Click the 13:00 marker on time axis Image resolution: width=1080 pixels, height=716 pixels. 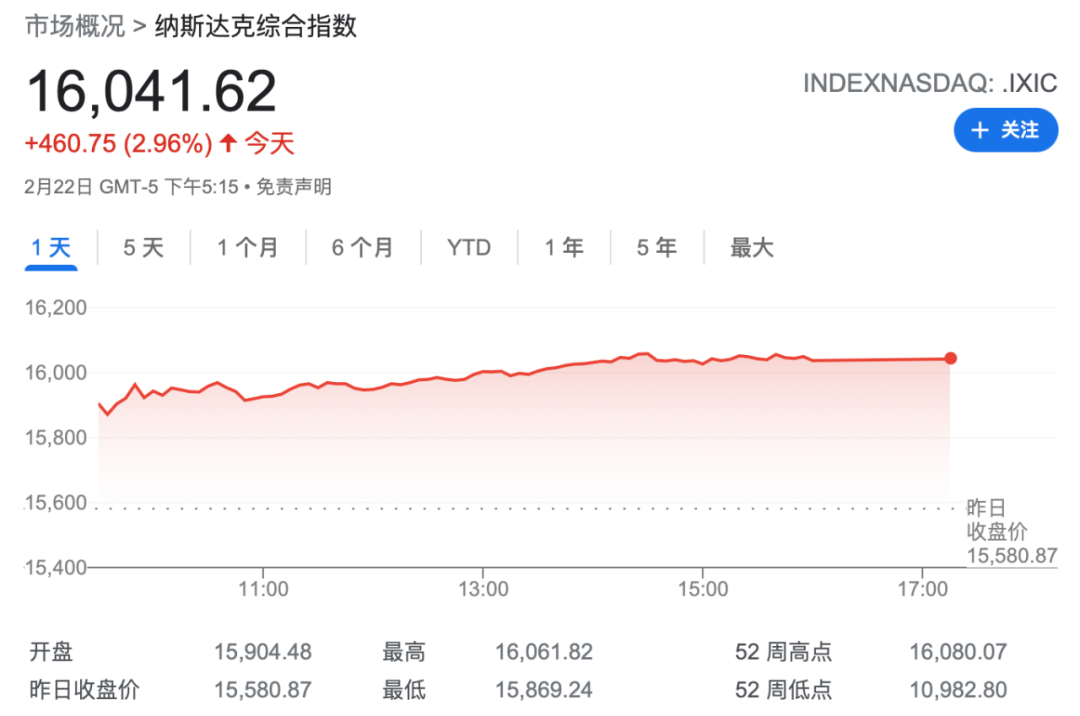coord(483,589)
